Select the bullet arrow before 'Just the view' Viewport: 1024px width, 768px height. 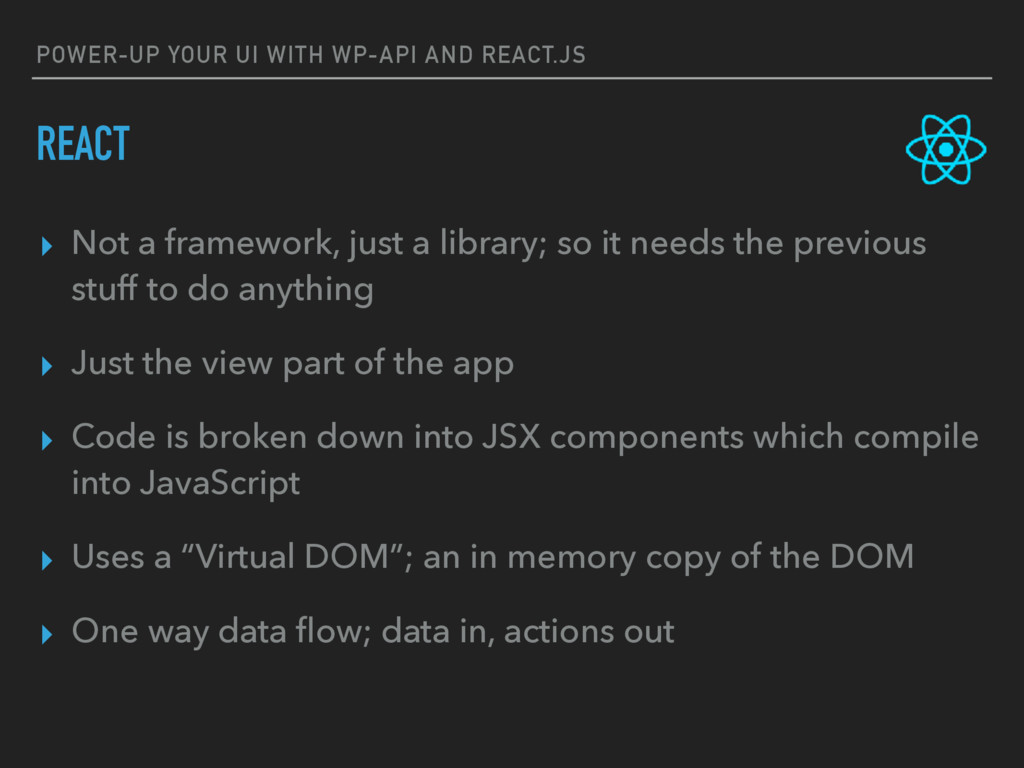pyautogui.click(x=46, y=366)
